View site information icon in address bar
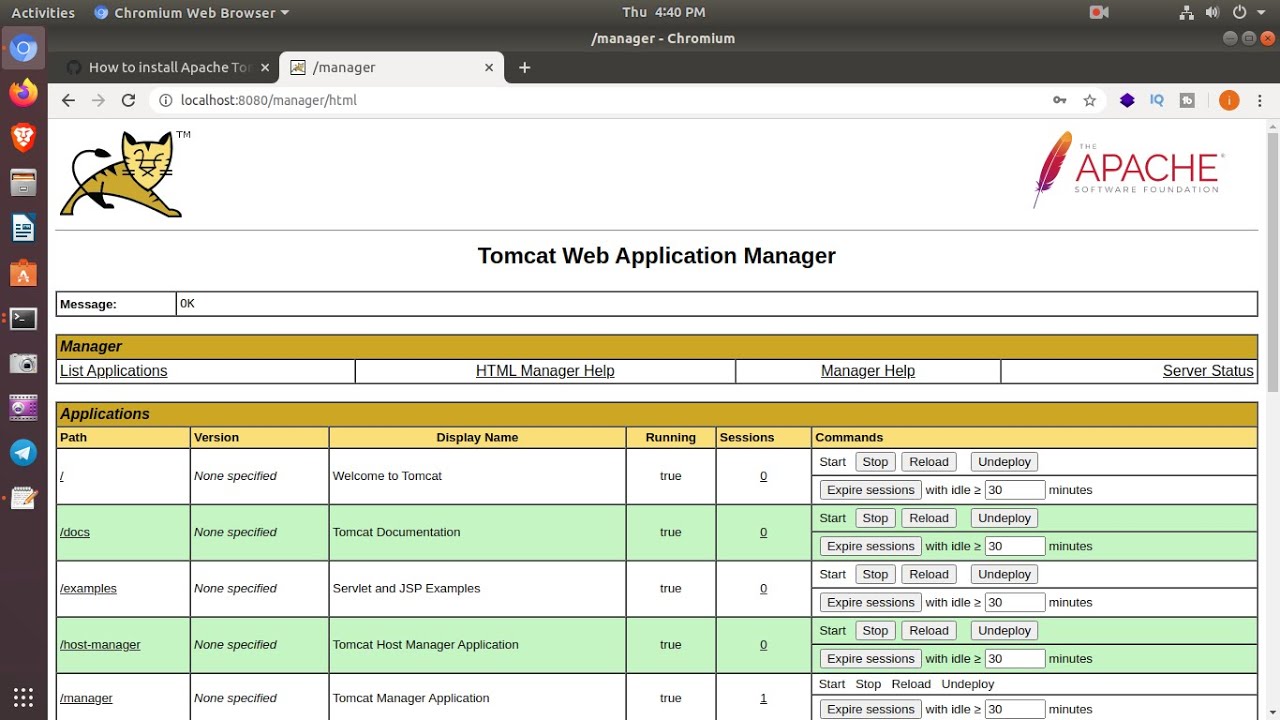 pos(166,100)
